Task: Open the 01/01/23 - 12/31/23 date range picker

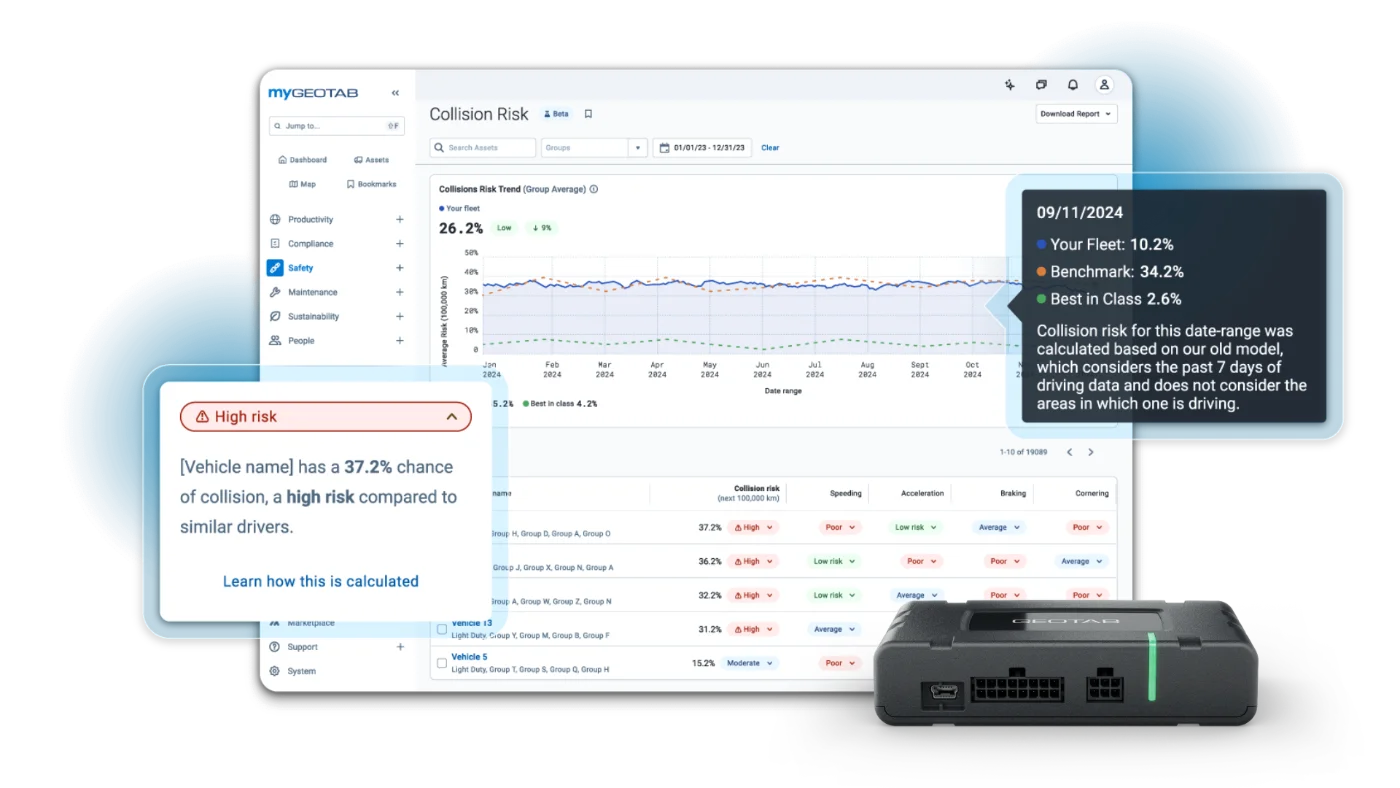Action: pos(701,147)
